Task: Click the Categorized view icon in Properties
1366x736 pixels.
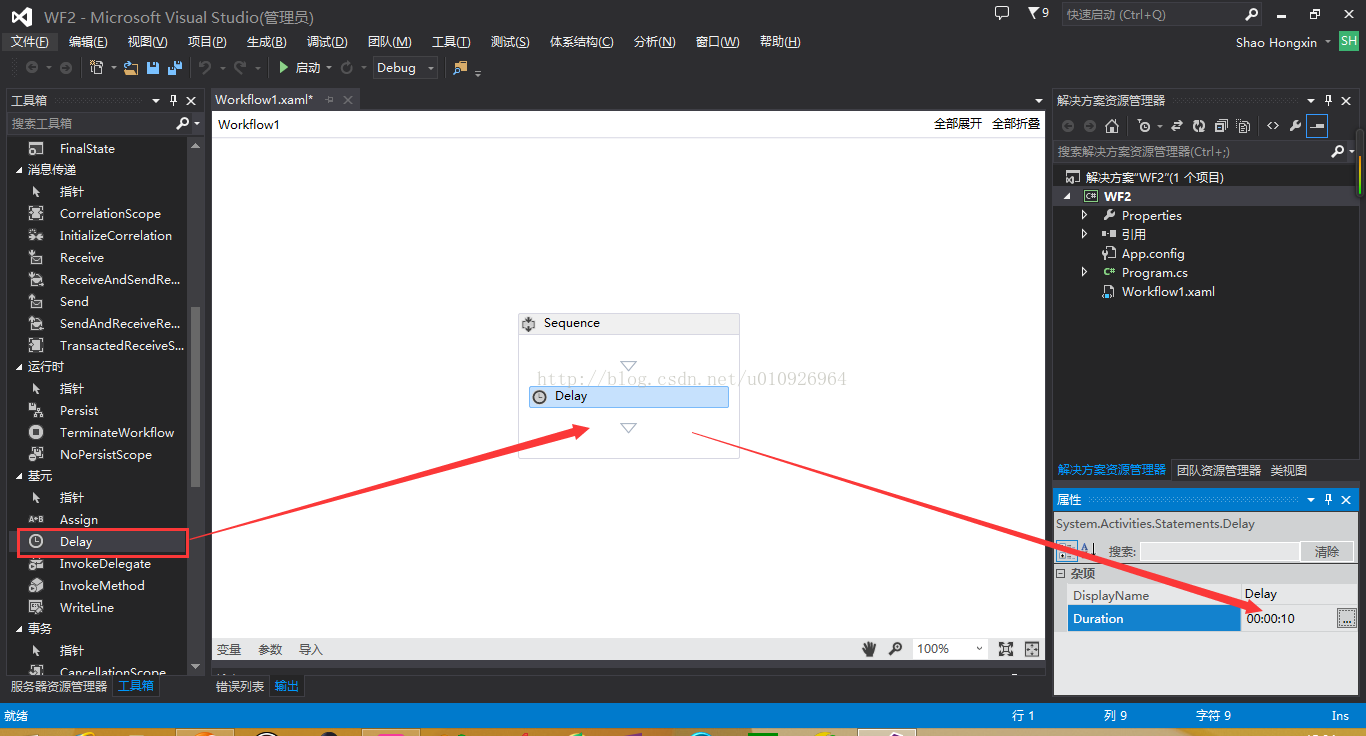Action: [1067, 551]
